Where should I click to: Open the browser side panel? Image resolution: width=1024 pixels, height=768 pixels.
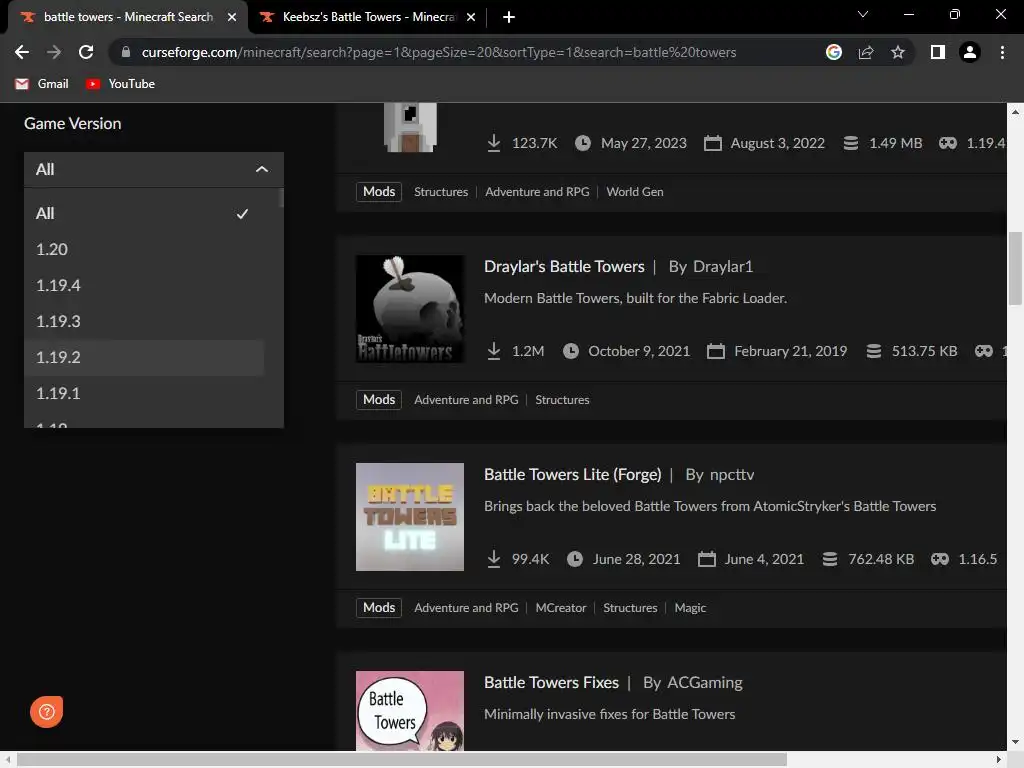coord(938,52)
